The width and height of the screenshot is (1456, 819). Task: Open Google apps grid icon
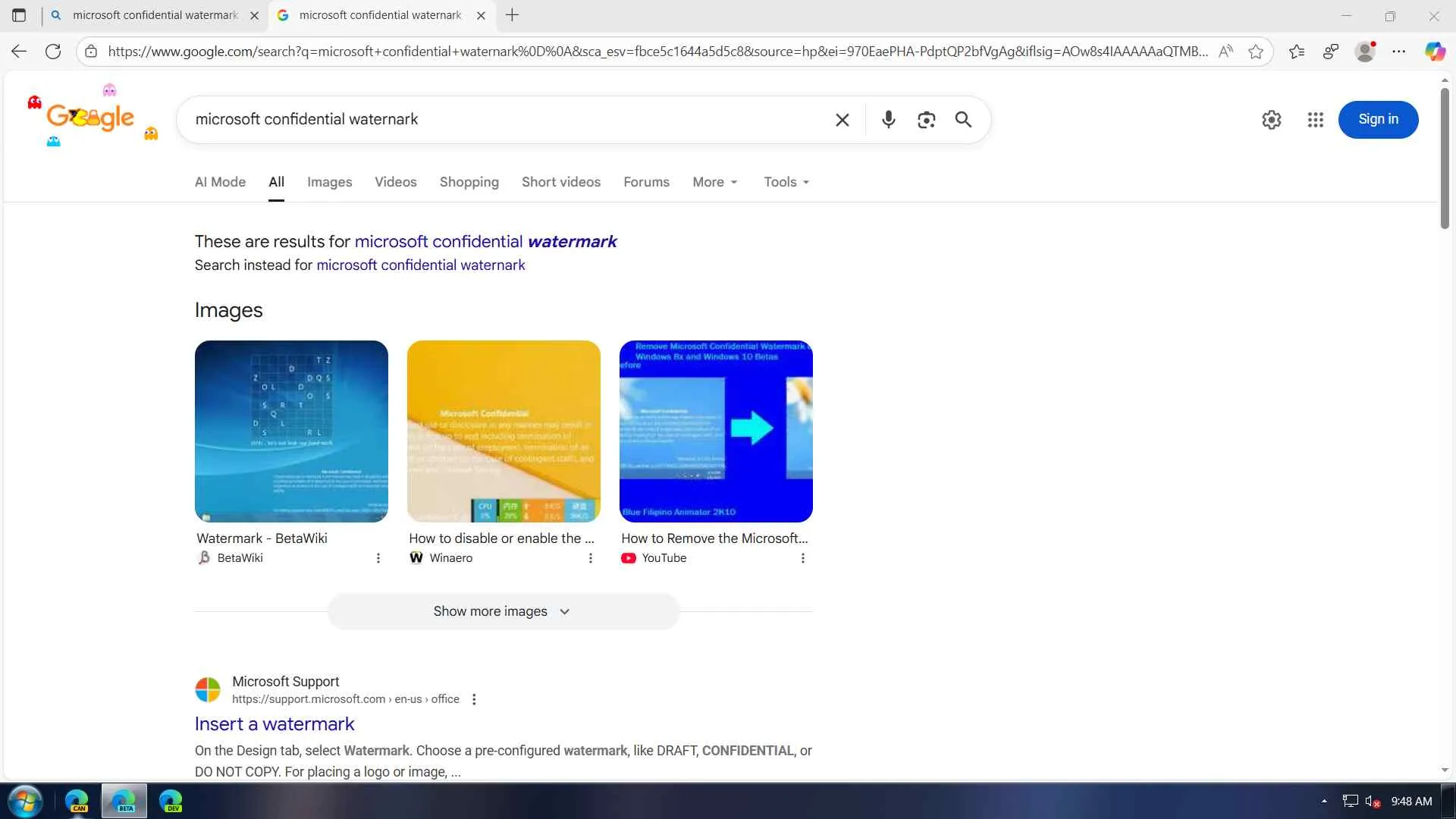tap(1315, 120)
